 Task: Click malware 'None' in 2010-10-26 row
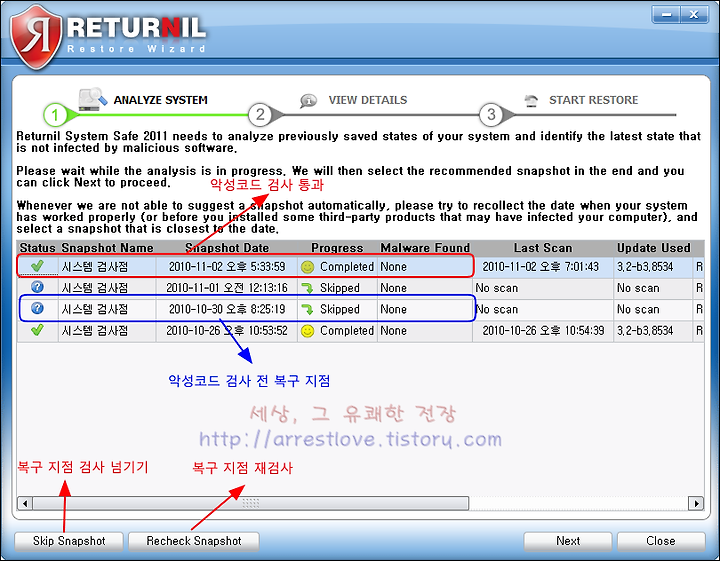(394, 331)
